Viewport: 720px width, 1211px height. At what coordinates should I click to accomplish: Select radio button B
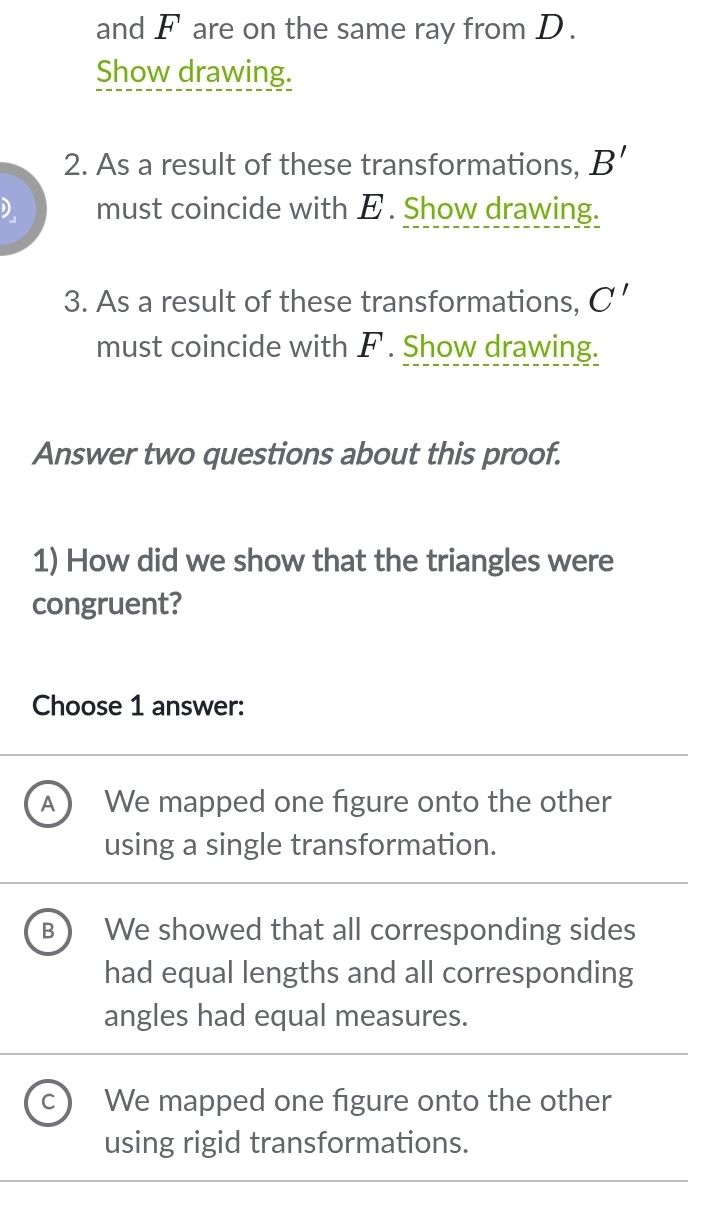pos(48,930)
